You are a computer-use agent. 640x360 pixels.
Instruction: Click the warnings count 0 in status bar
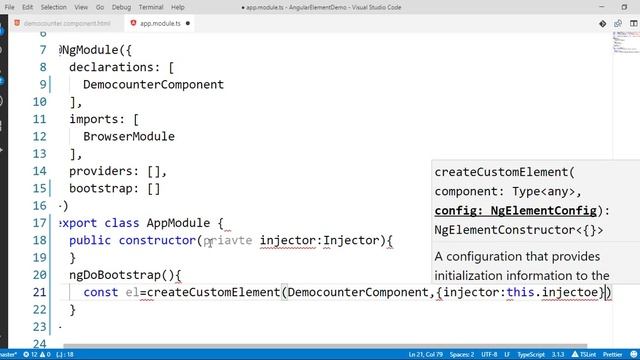click(45, 354)
